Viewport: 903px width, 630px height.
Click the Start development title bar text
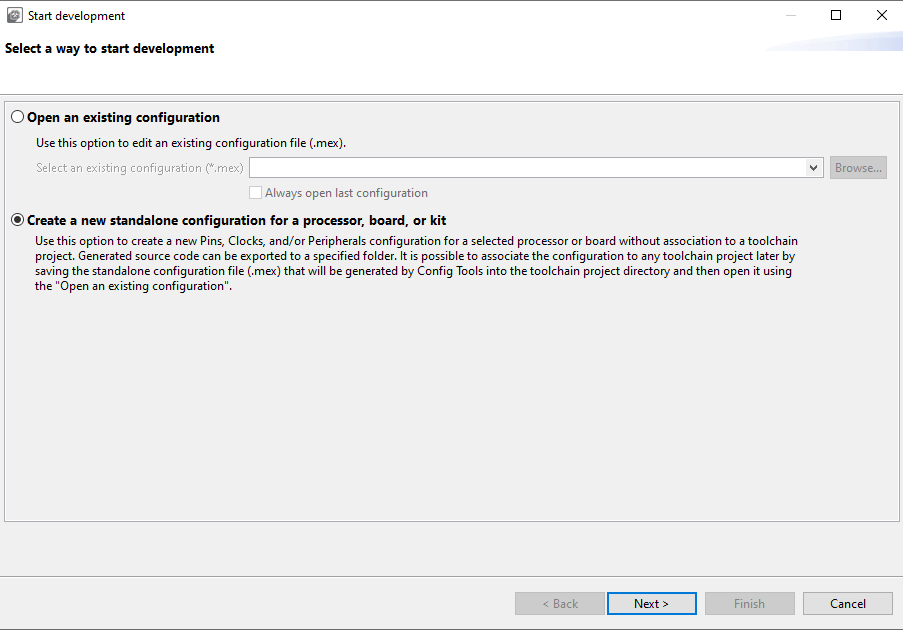[x=77, y=16]
